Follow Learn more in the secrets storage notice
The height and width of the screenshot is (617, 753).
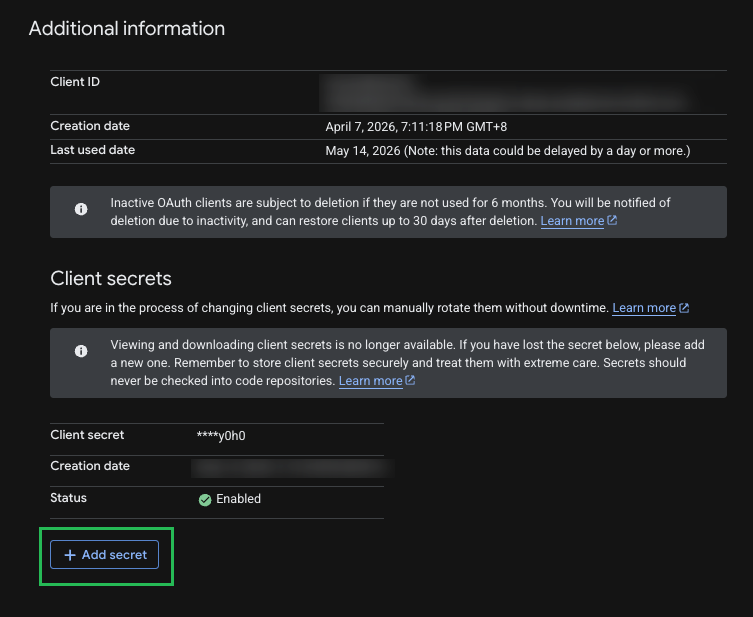coord(370,381)
